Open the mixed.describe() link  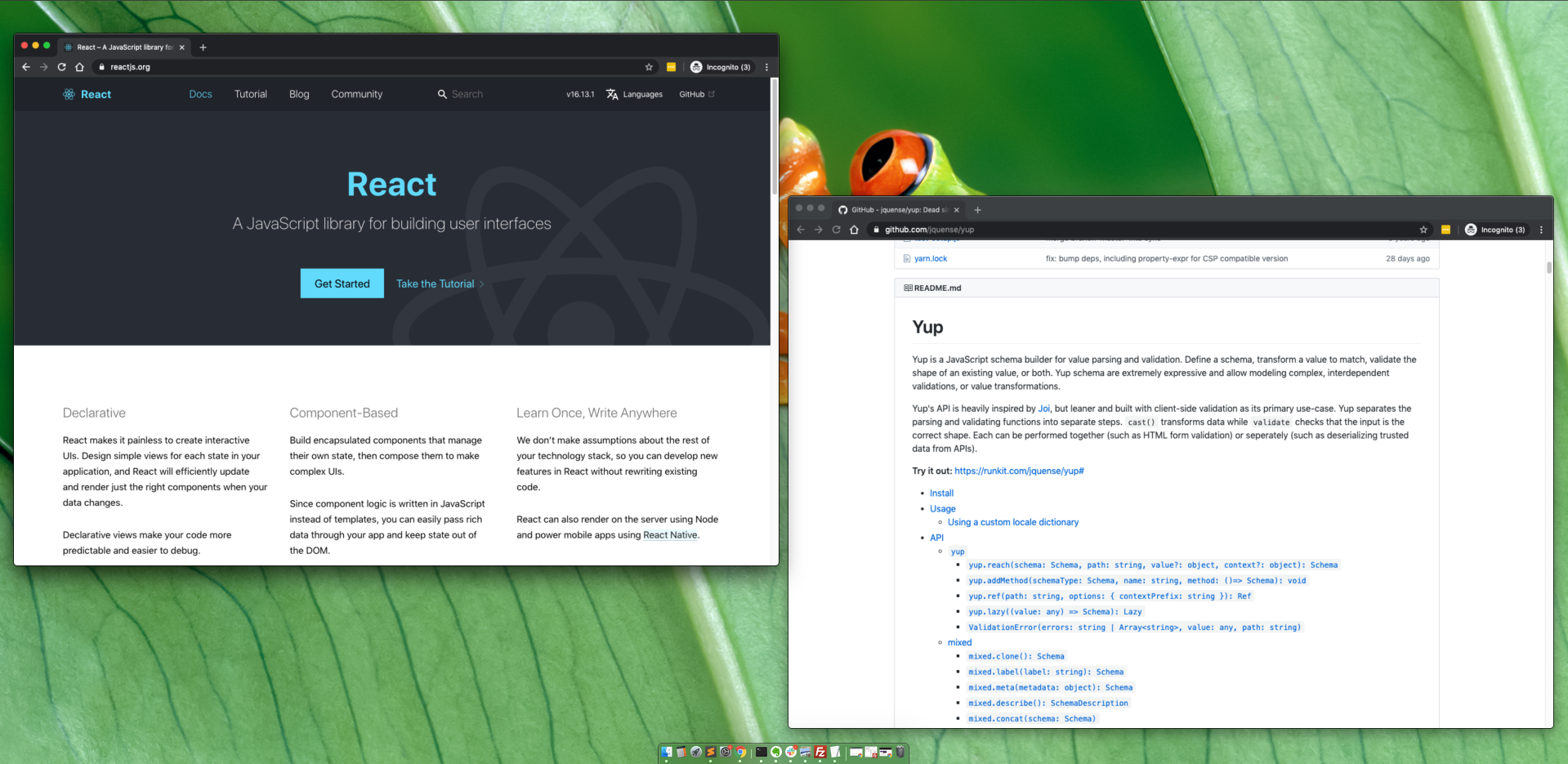(x=1048, y=703)
